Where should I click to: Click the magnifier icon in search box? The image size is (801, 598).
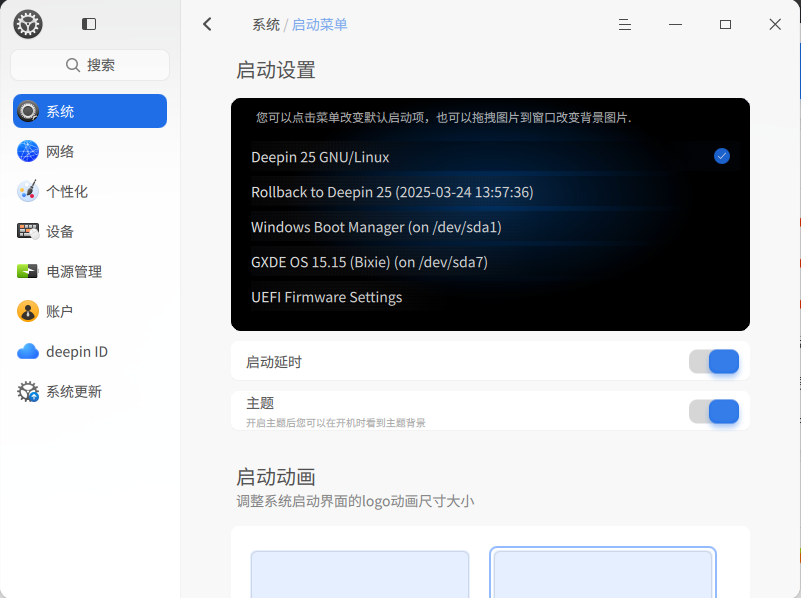point(73,65)
